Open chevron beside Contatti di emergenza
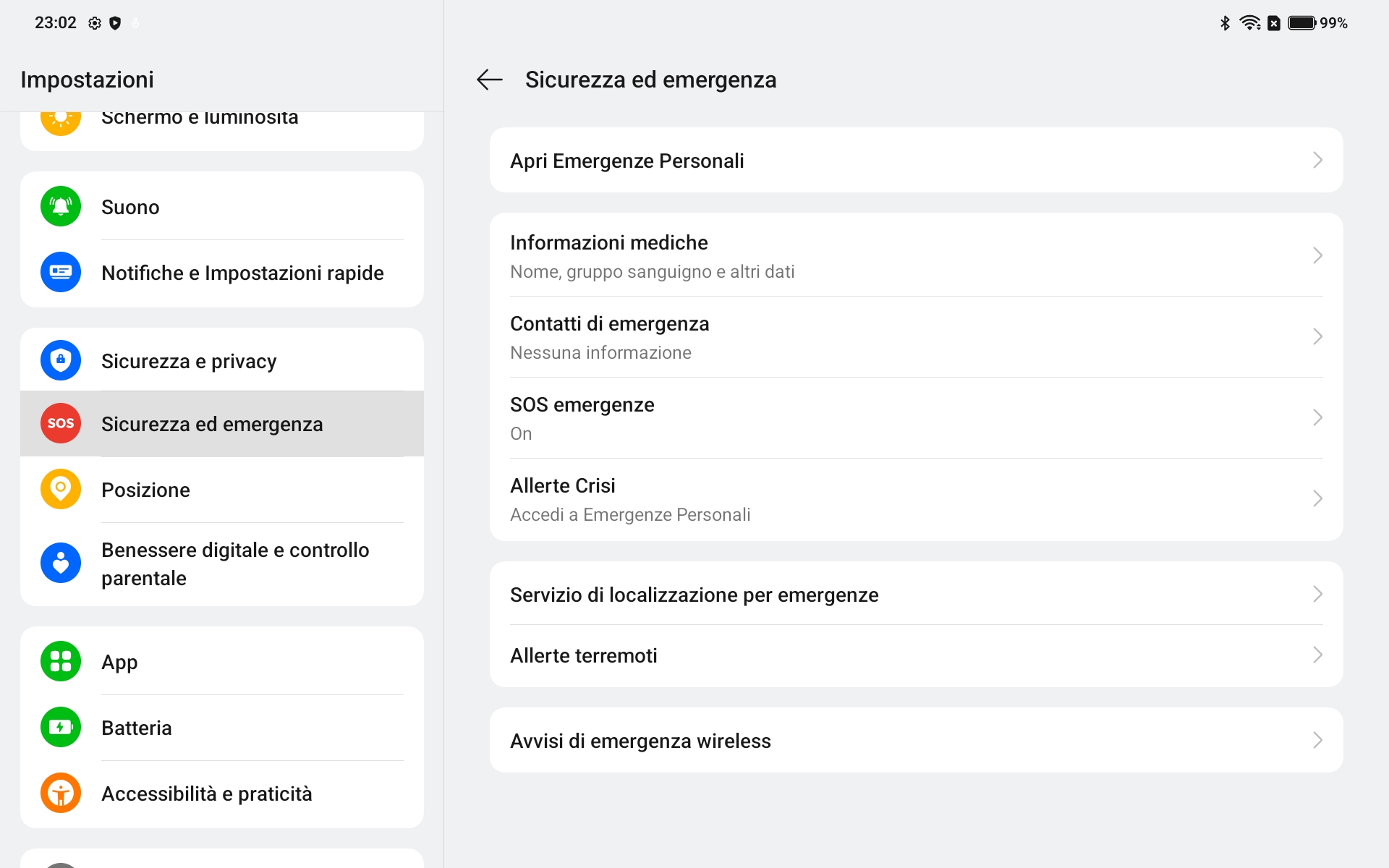The height and width of the screenshot is (868, 1389). pyautogui.click(x=1317, y=336)
